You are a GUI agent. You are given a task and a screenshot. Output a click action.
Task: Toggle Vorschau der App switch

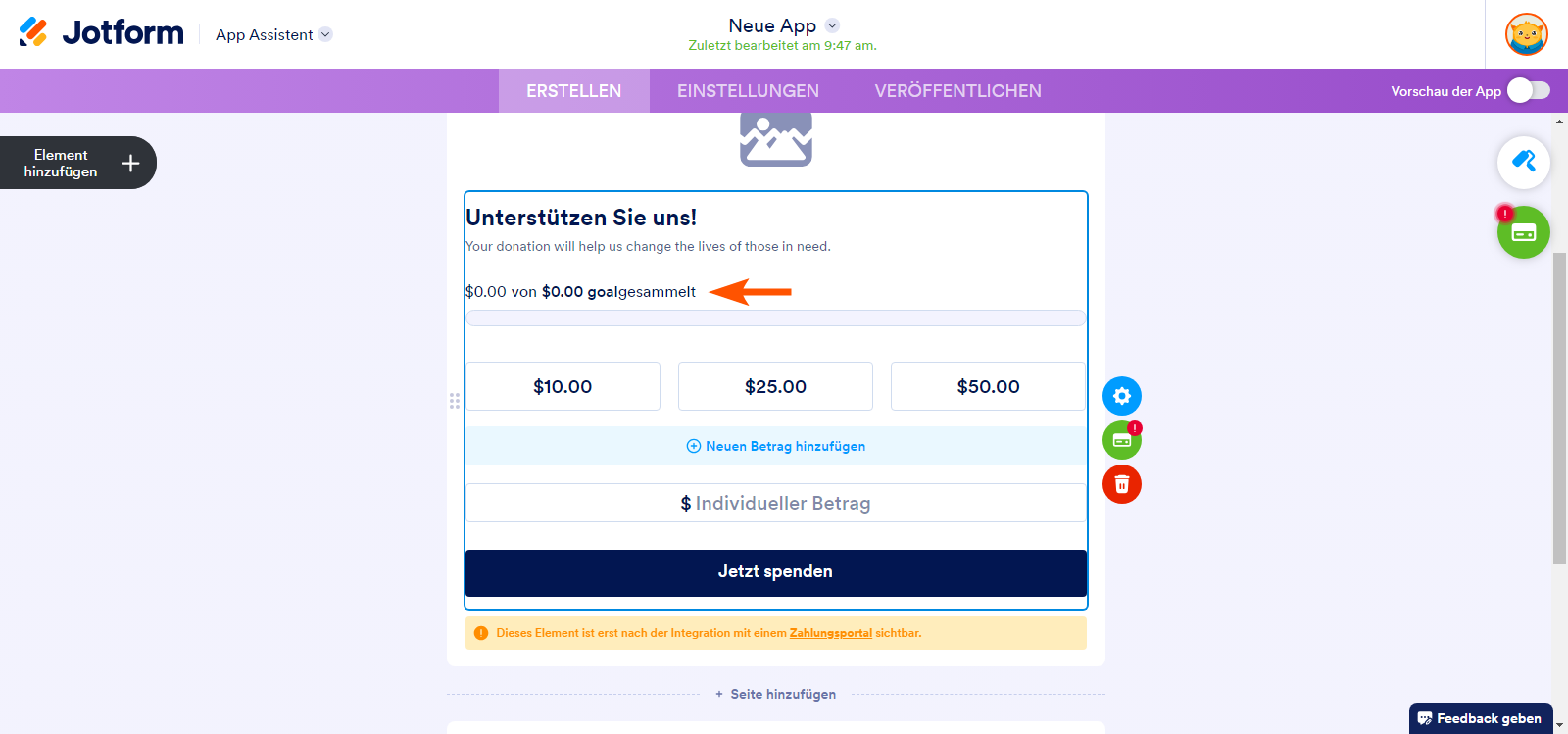pyautogui.click(x=1528, y=91)
